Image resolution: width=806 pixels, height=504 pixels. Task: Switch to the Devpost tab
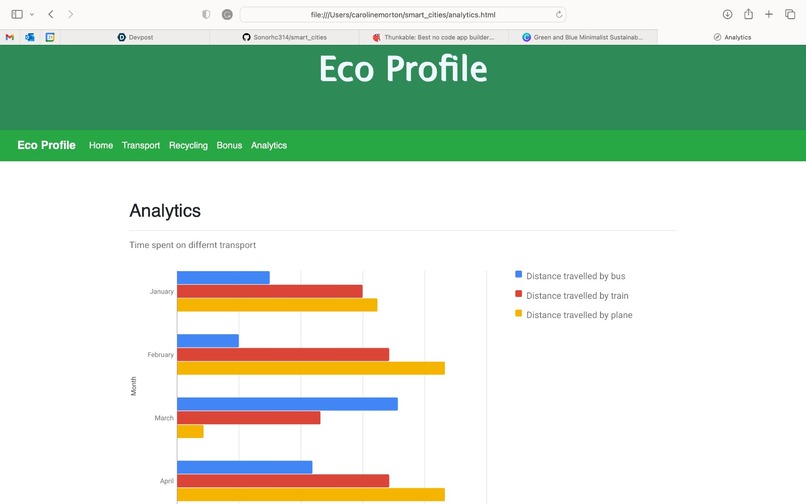point(135,37)
